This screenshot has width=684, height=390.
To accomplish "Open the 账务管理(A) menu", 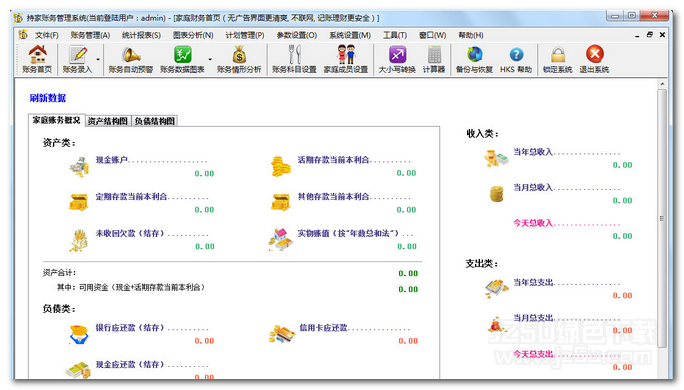I will [90, 35].
